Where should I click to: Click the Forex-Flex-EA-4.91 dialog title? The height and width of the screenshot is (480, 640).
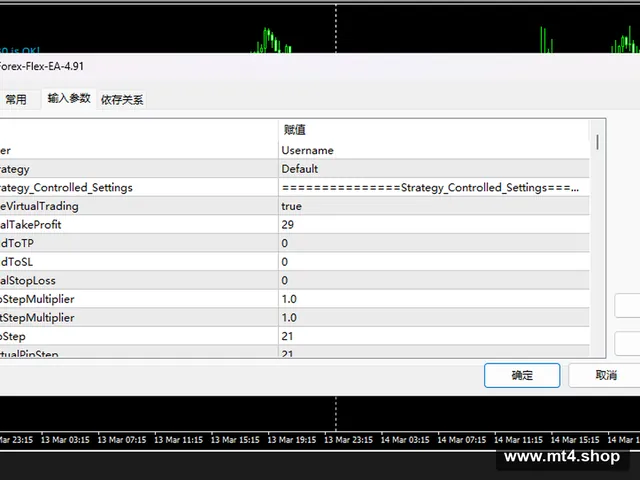tap(42, 66)
